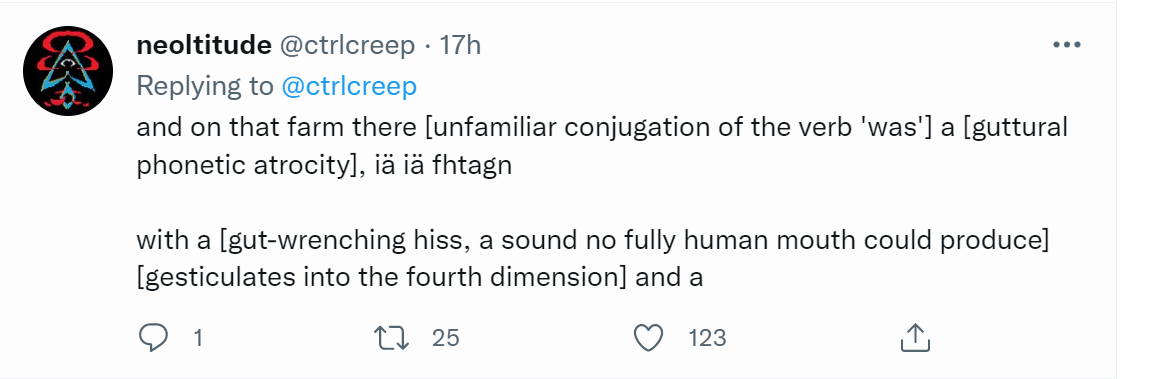Click the gray @ctrlcreep handle beside the name
This screenshot has height=379, width=1150.
click(347, 47)
